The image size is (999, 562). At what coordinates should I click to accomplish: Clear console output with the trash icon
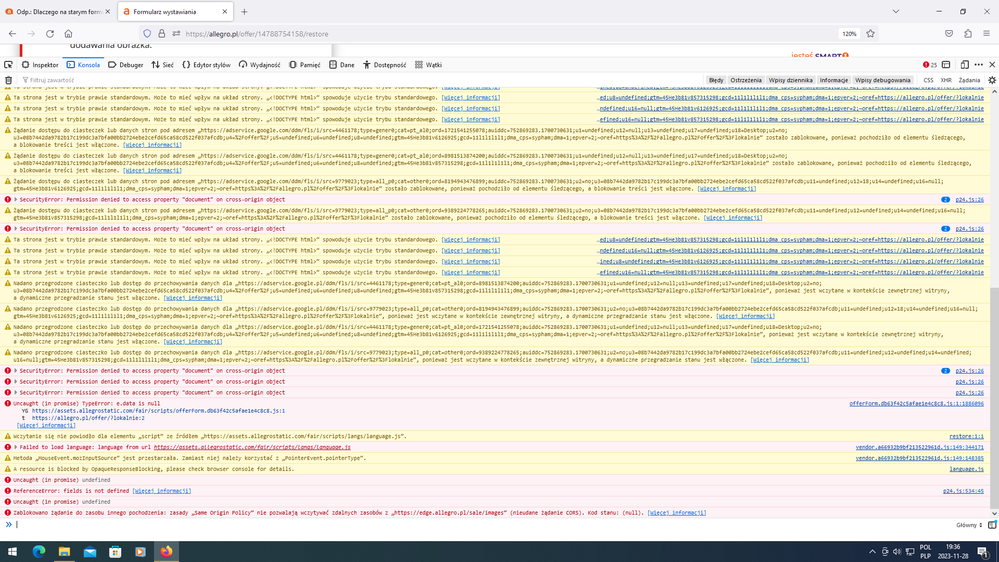(x=8, y=80)
